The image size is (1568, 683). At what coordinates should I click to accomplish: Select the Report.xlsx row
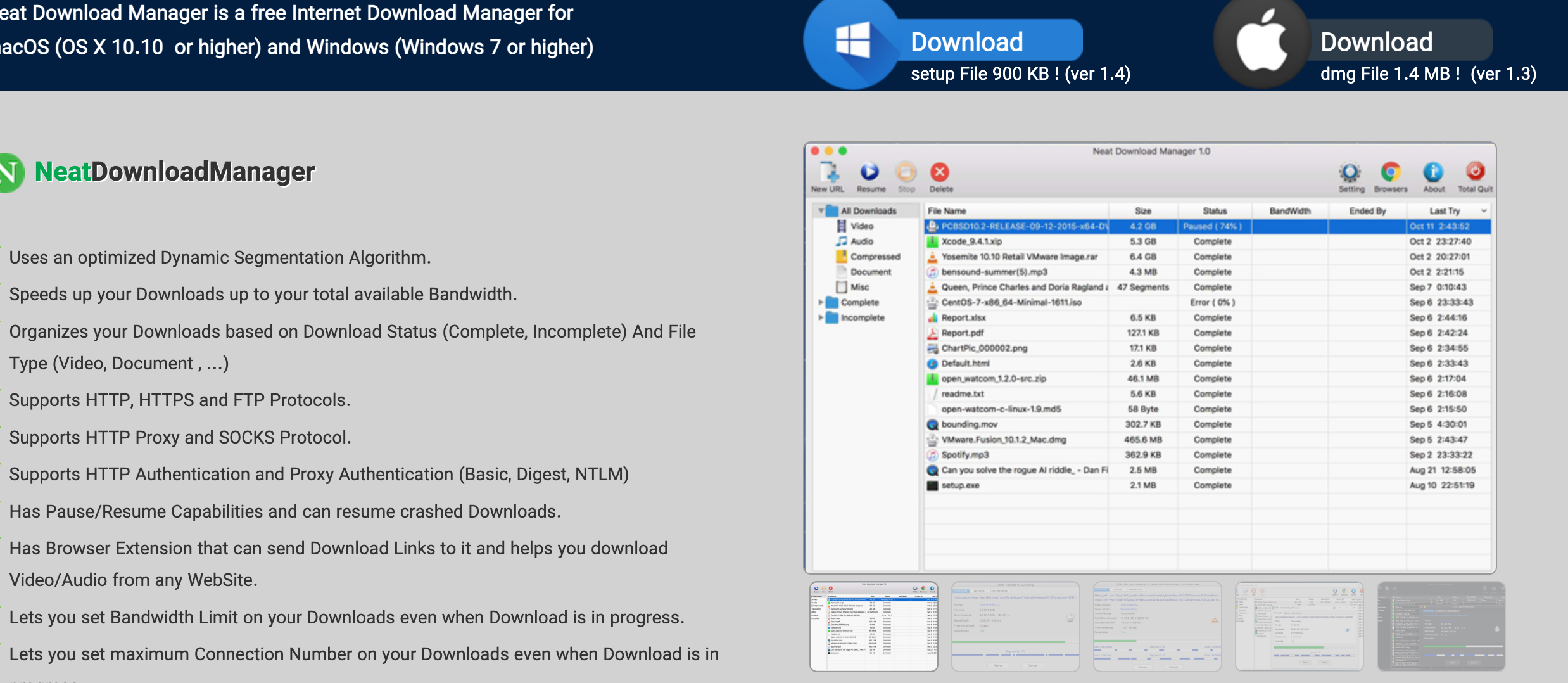pos(1208,317)
